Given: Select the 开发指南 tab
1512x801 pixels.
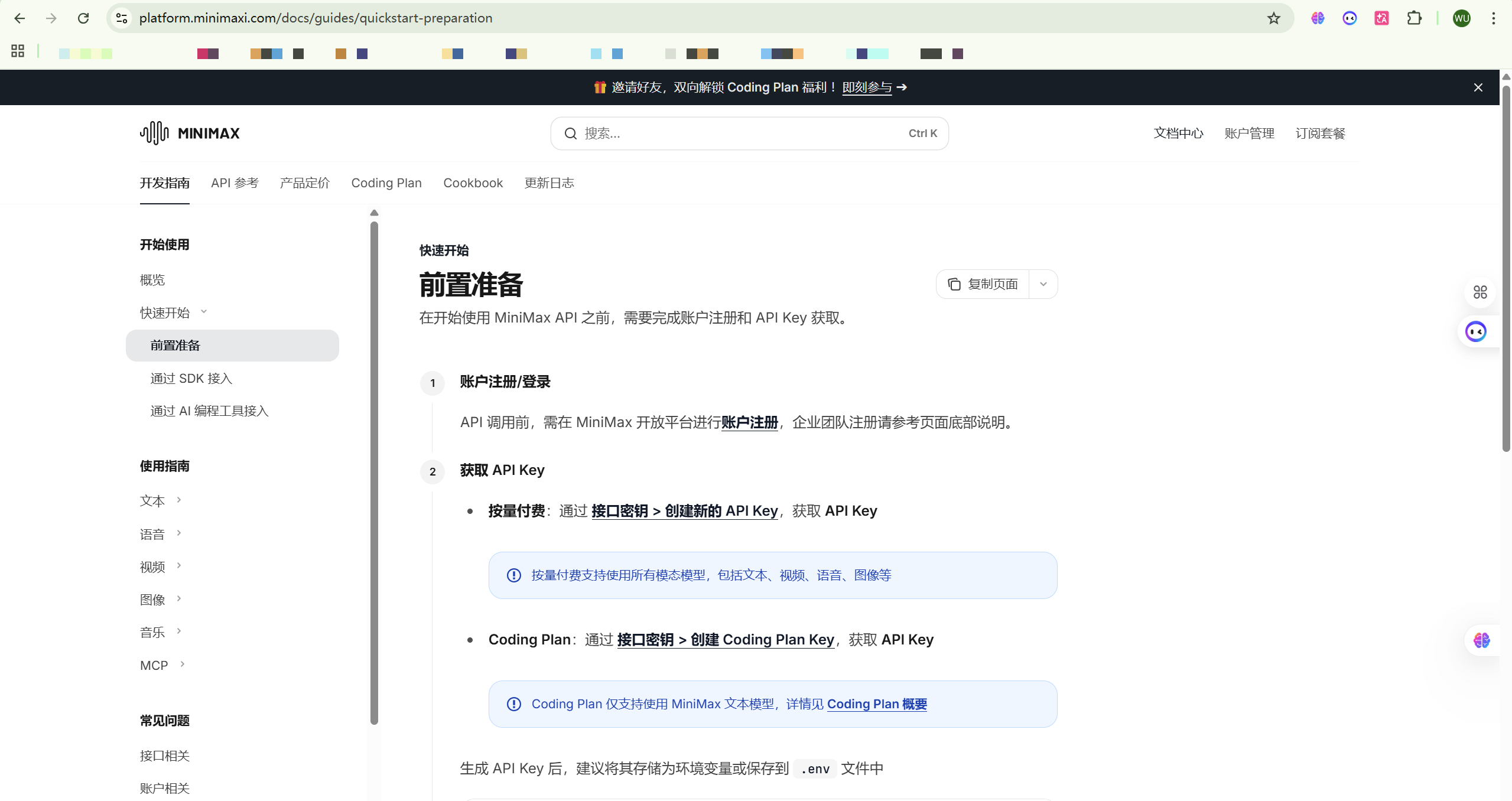Looking at the screenshot, I should click(165, 183).
